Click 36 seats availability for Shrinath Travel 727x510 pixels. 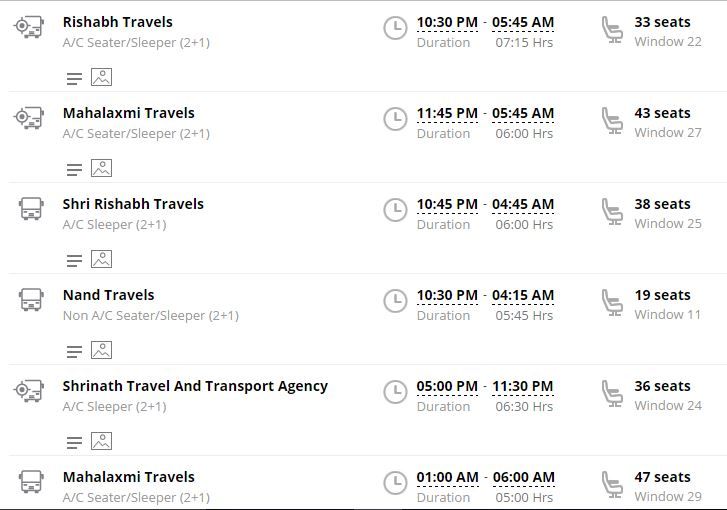coord(663,386)
